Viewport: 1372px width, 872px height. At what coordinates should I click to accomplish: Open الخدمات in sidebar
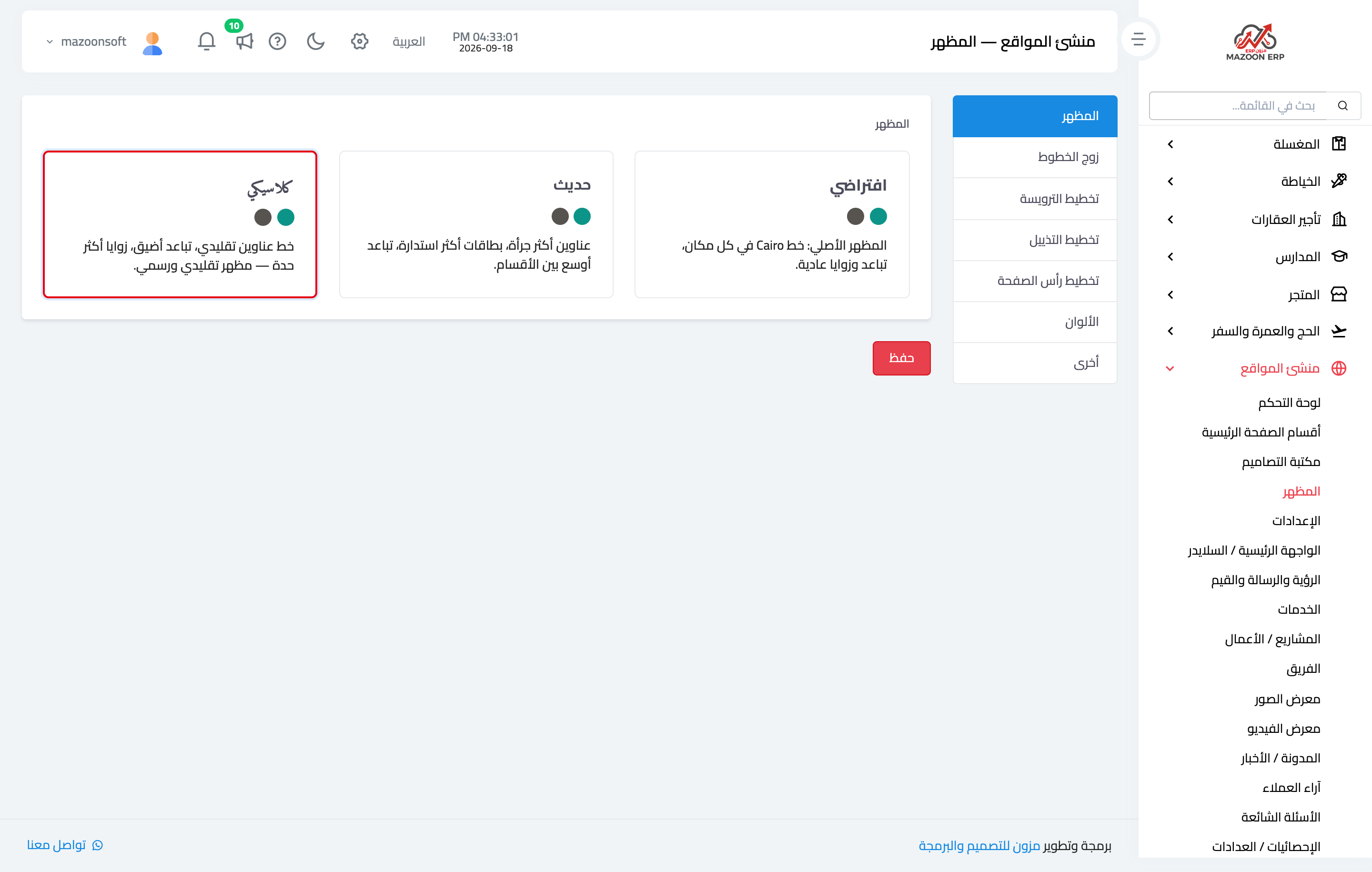1299,610
